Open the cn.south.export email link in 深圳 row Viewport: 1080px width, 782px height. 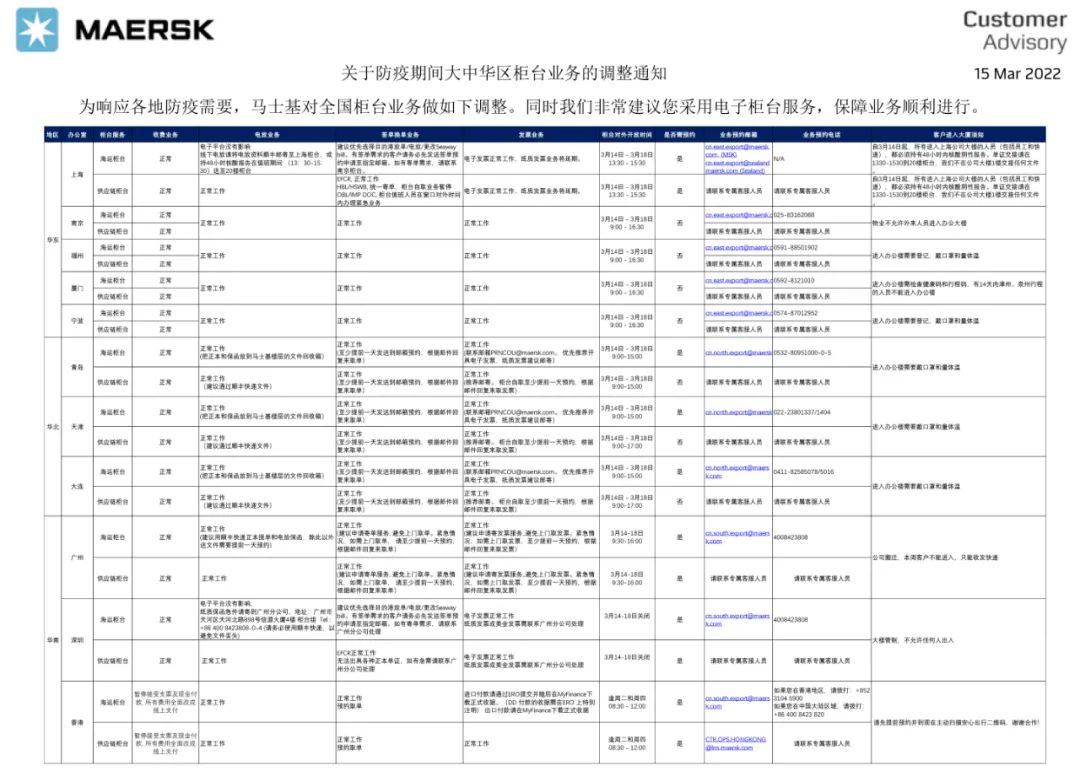point(737,619)
